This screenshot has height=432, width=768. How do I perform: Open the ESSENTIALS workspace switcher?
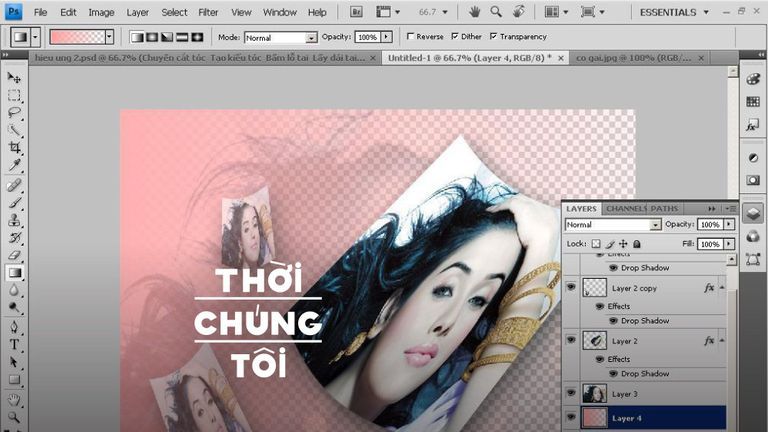[674, 12]
